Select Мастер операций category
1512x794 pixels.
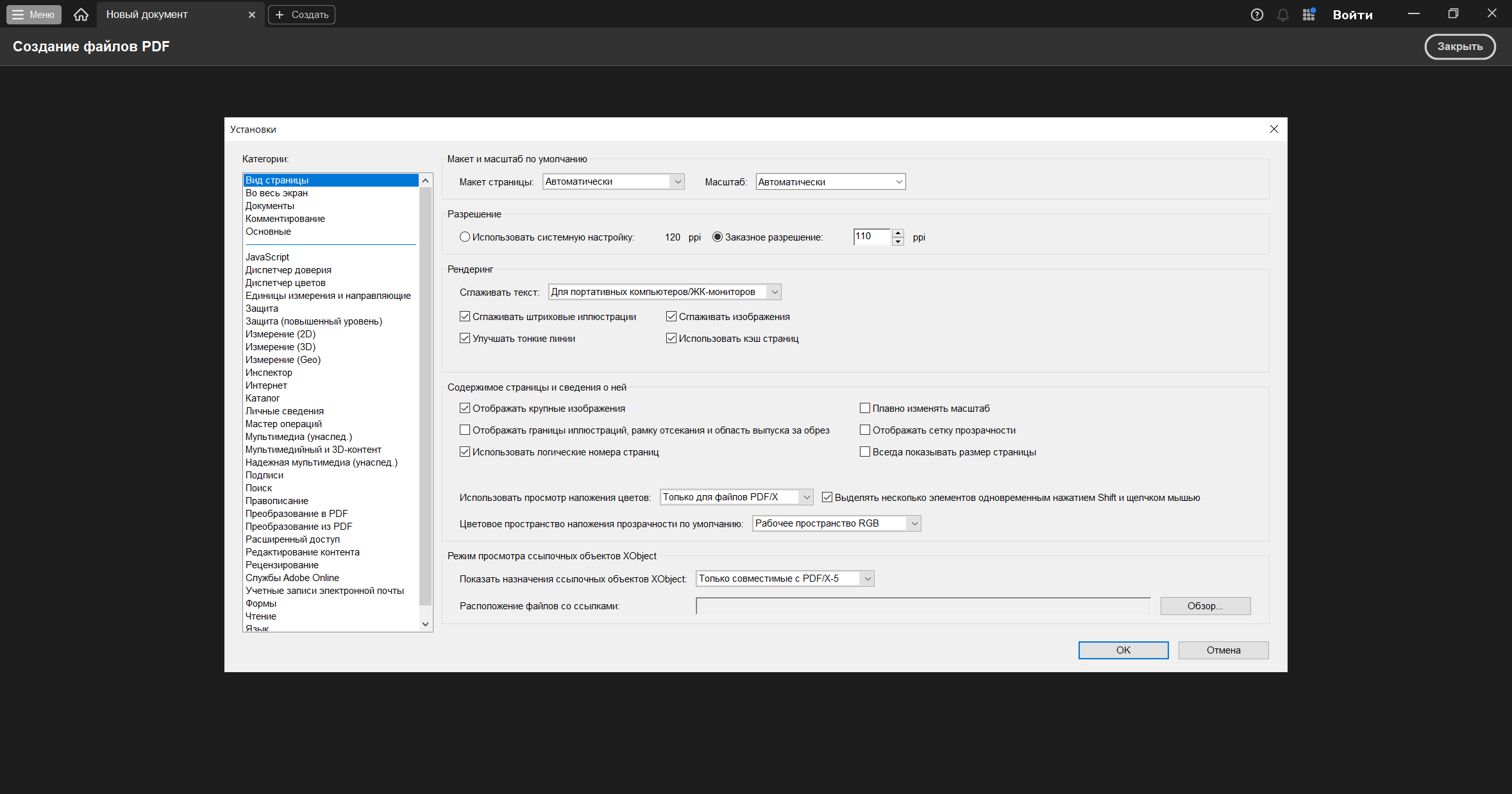tap(331, 424)
